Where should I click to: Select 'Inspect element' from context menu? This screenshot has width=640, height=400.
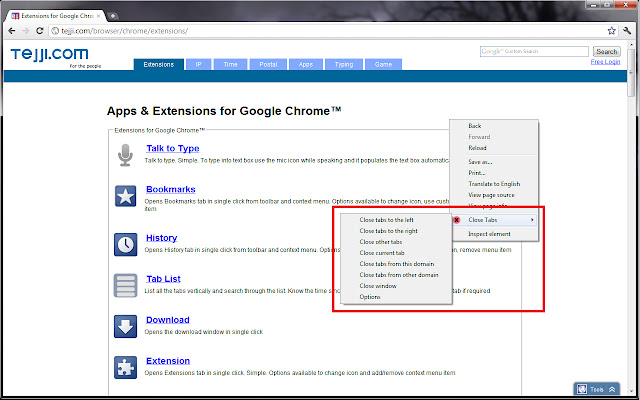point(489,234)
